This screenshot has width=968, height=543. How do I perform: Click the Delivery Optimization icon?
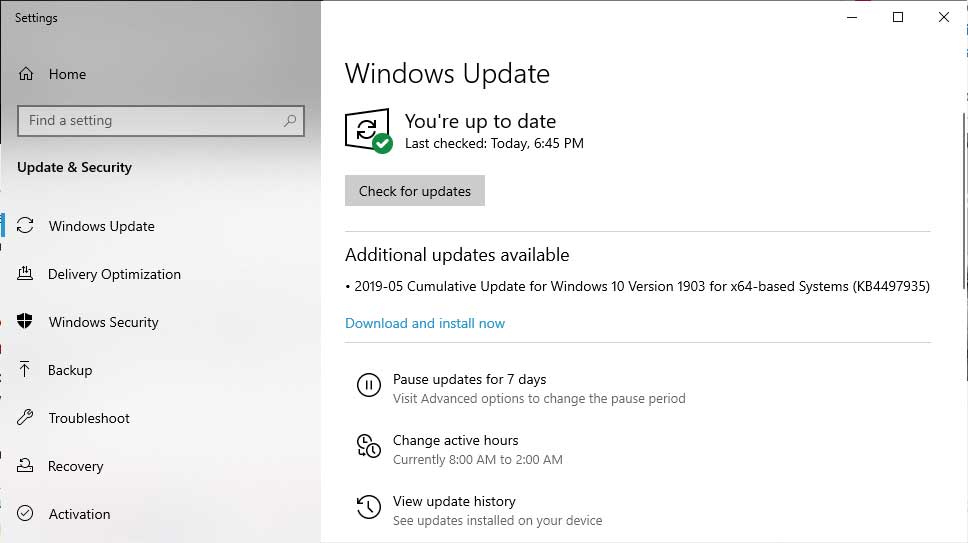pos(25,273)
